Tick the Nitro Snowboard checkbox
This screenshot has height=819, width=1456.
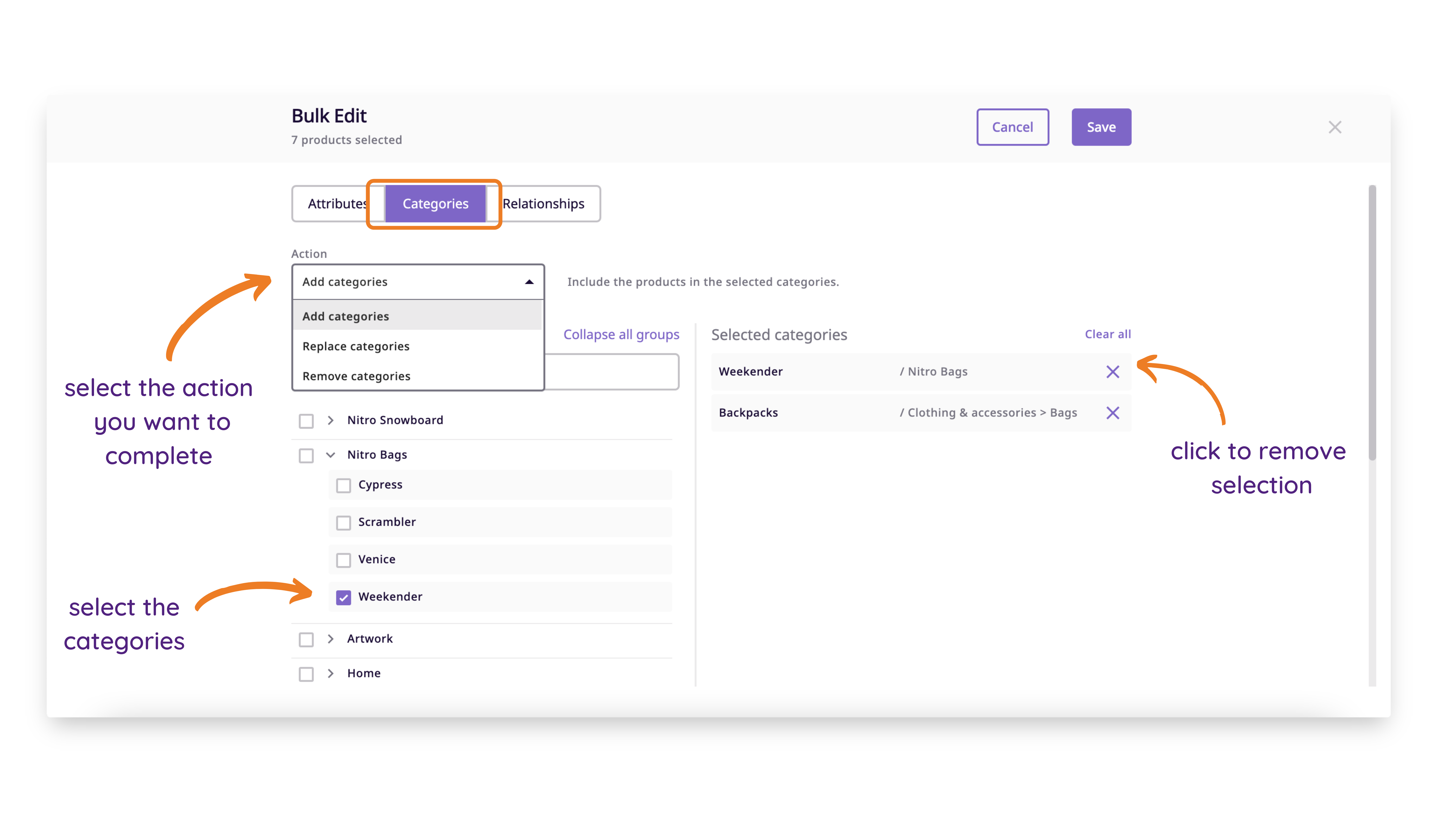306,421
